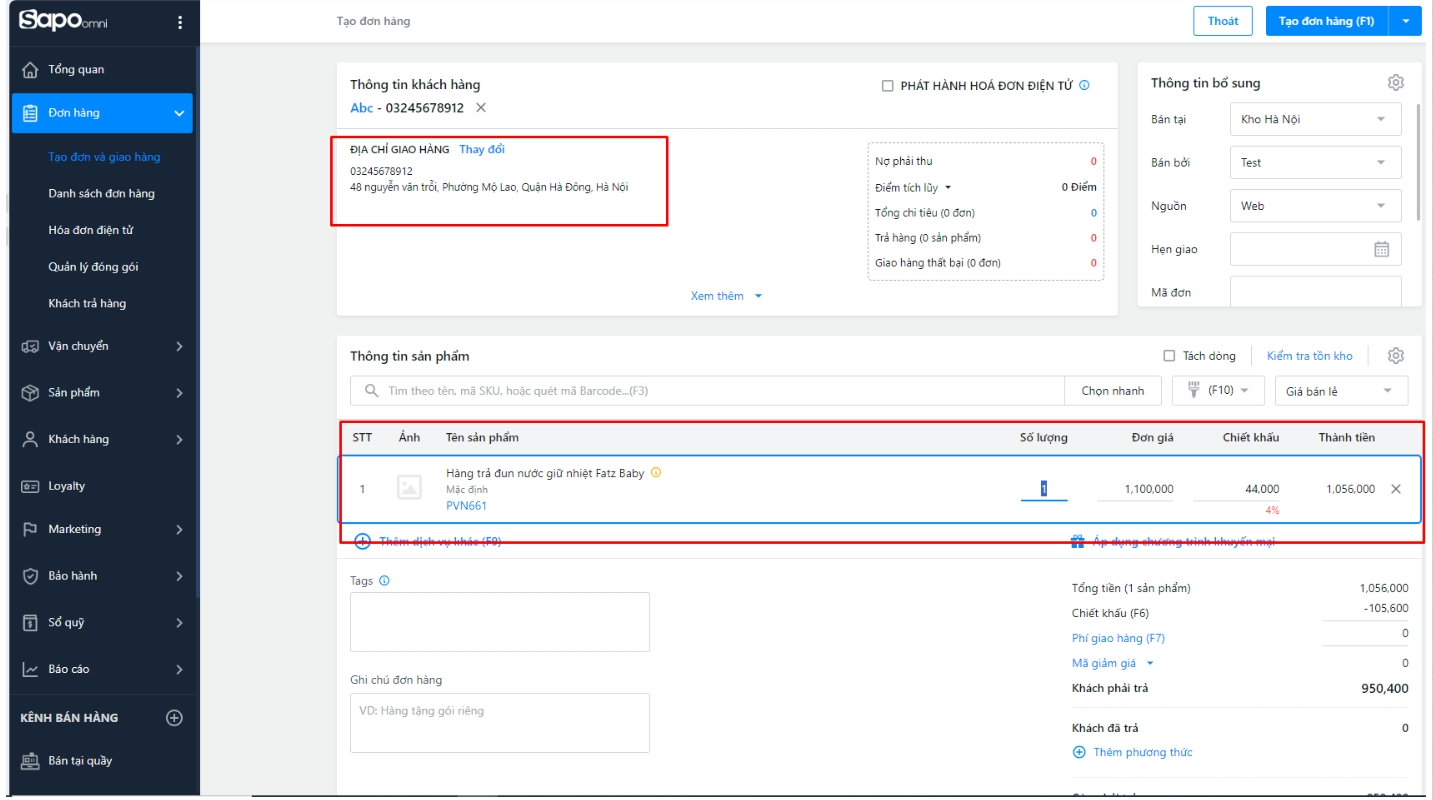Screen dimensions: 1433x800
Task: Expand Xem thêm customer details
Action: pos(726,296)
